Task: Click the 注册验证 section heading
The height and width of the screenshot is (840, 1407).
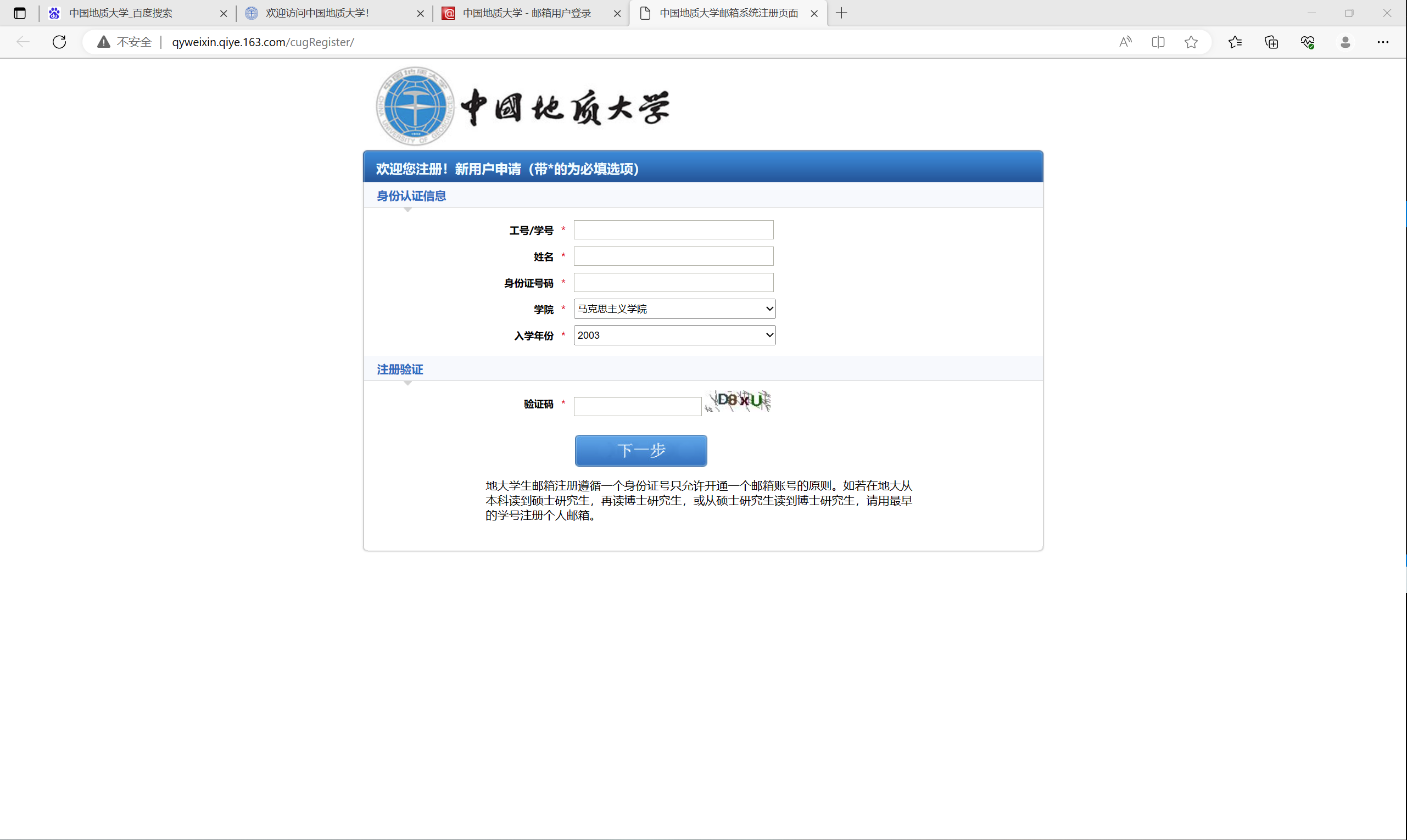Action: coord(400,369)
